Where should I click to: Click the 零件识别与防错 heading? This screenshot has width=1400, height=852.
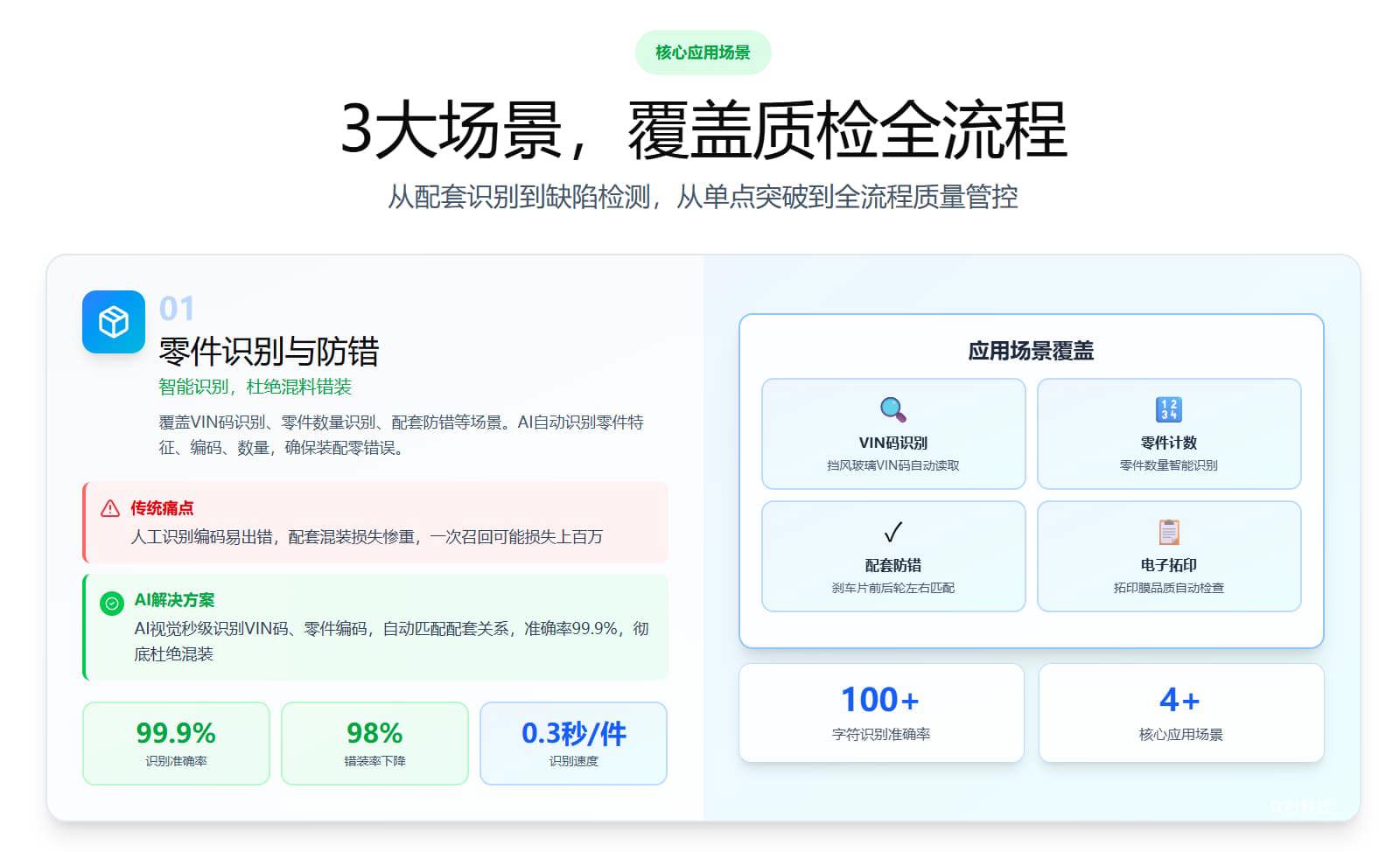269,352
